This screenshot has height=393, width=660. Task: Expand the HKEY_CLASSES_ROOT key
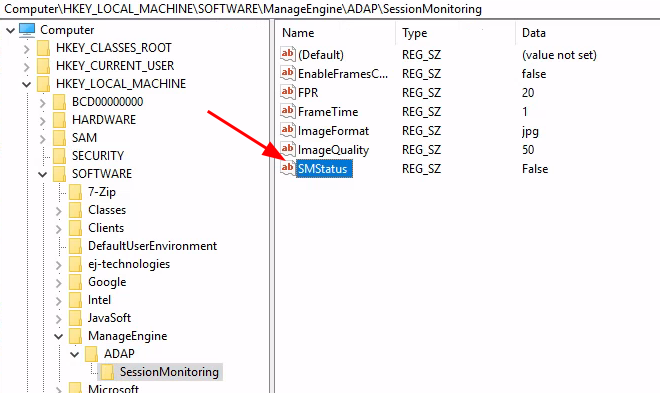(27, 49)
